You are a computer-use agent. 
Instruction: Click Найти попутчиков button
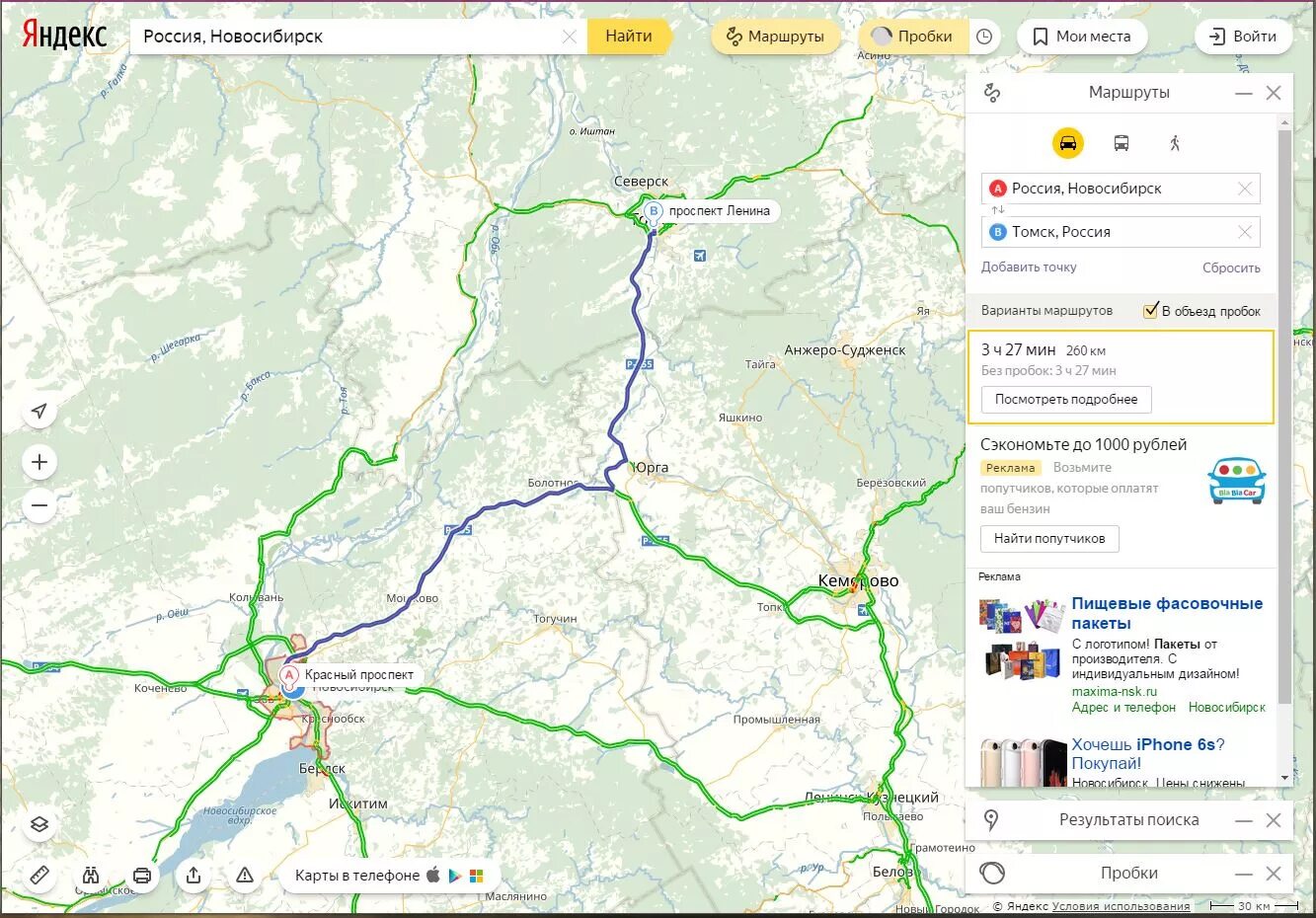pos(1049,539)
